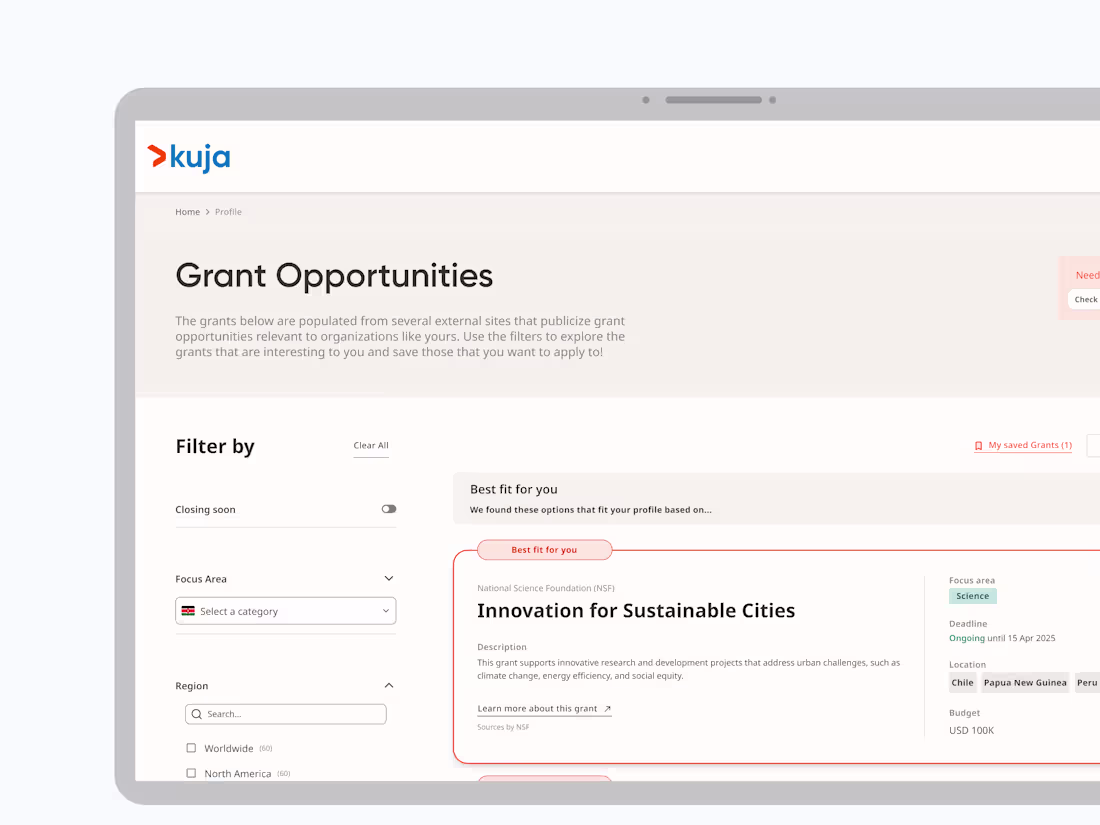This screenshot has width=1100, height=825.
Task: Check the North America region checkbox
Action: tap(190, 772)
